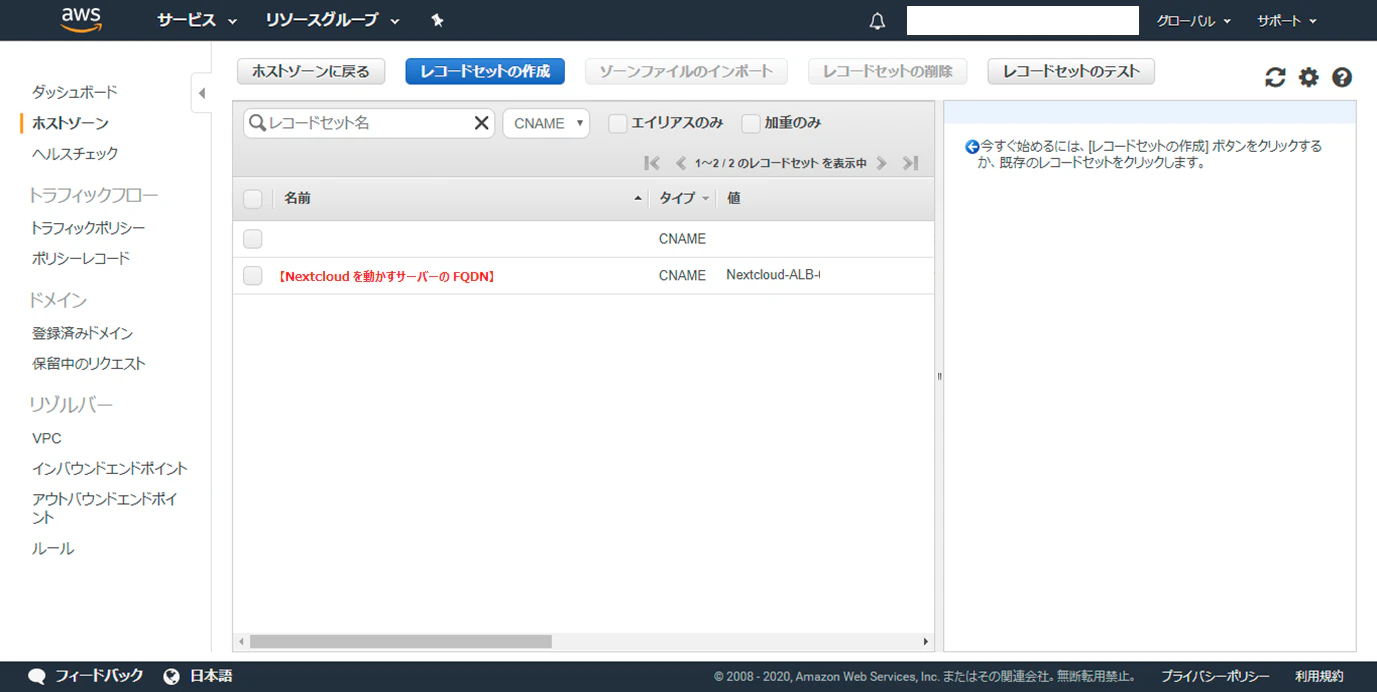
Task: Click ゾーンファイルのインポート button
Action: tap(686, 71)
